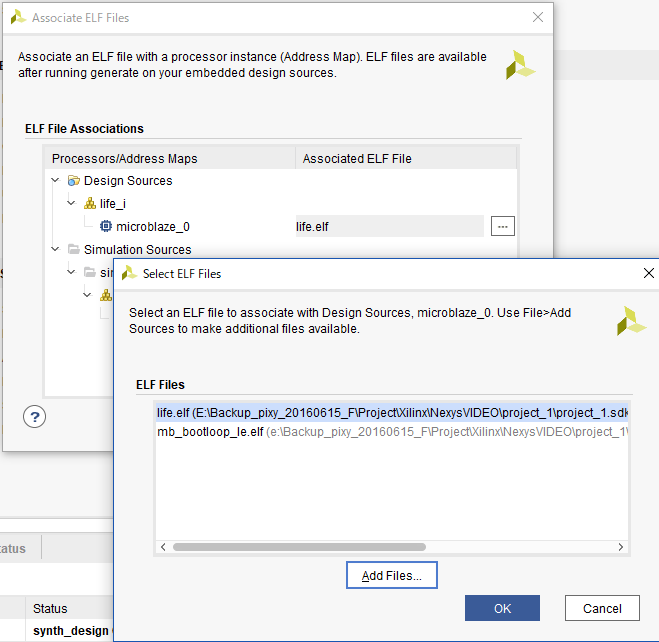Collapse the sim folder node under Simulation Sources
The image size is (659, 642).
click(71, 272)
